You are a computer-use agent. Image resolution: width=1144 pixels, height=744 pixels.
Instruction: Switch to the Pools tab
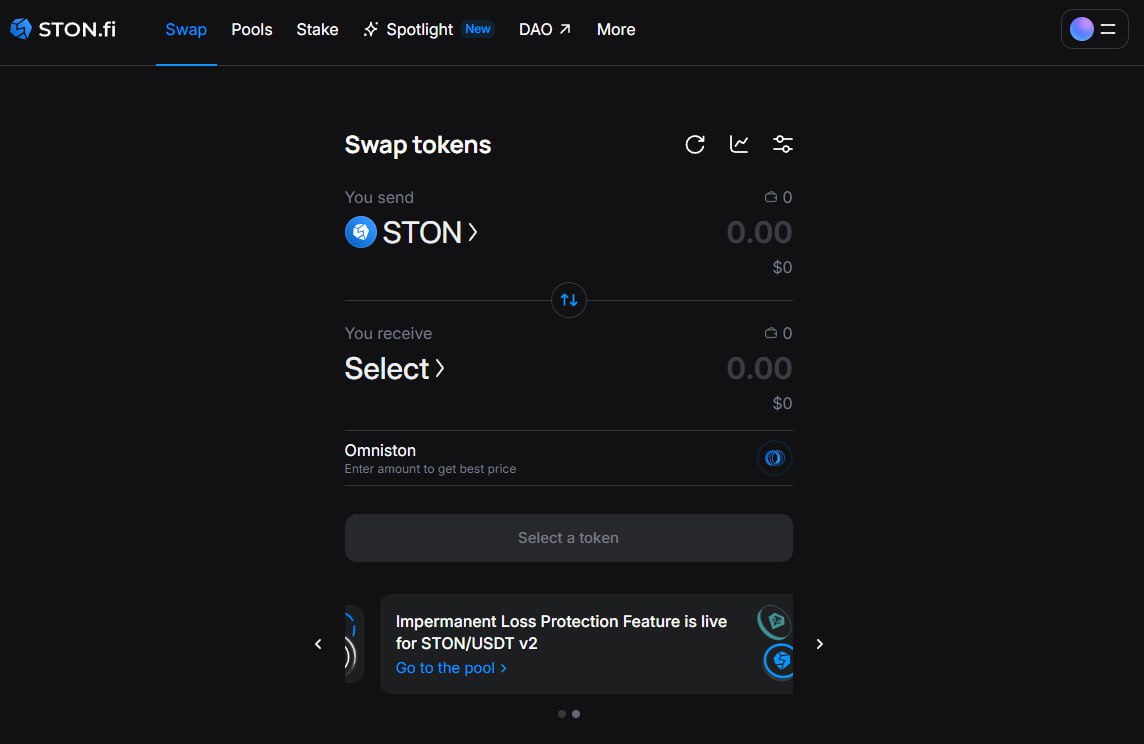pyautogui.click(x=252, y=29)
